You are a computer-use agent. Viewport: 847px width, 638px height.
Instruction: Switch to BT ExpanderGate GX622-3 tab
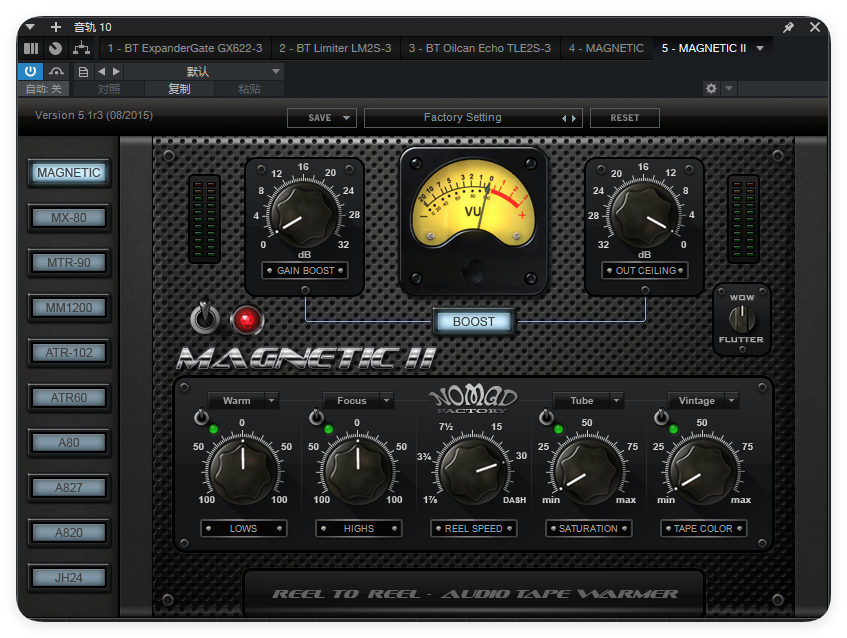(x=185, y=49)
